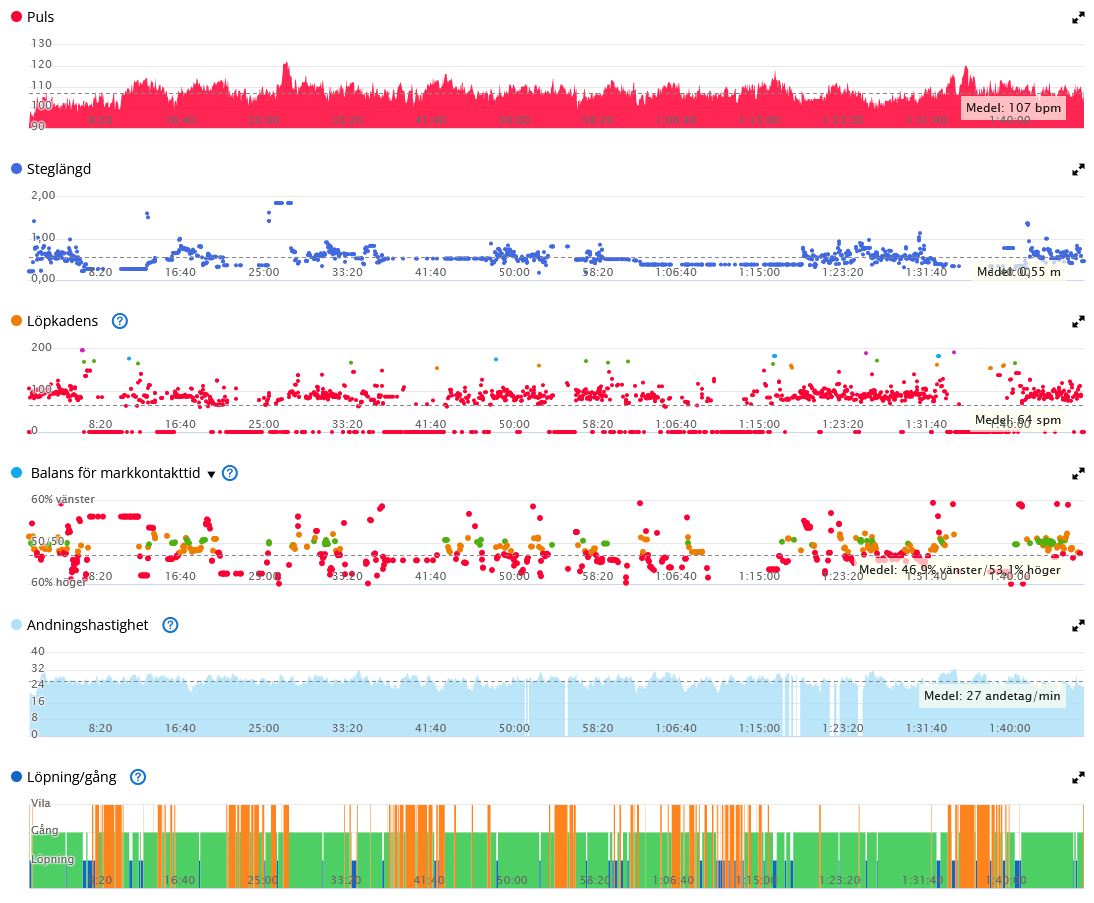1094x903 pixels.
Task: Click the '60% höger' axis label
Action: 59,582
